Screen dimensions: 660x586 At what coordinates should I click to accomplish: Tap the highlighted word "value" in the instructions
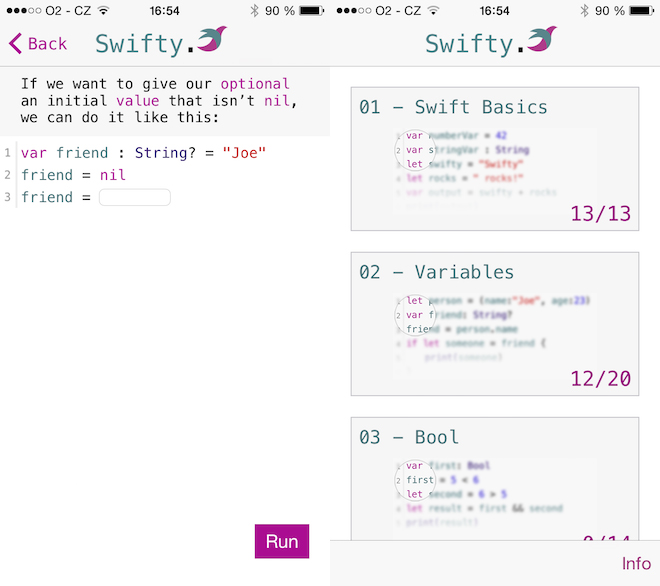click(138, 101)
